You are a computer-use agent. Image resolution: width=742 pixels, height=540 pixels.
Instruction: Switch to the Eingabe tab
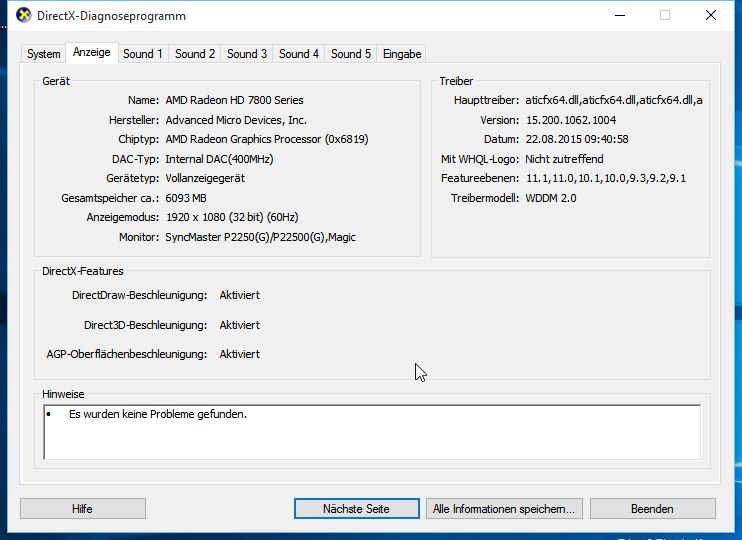tap(402, 54)
